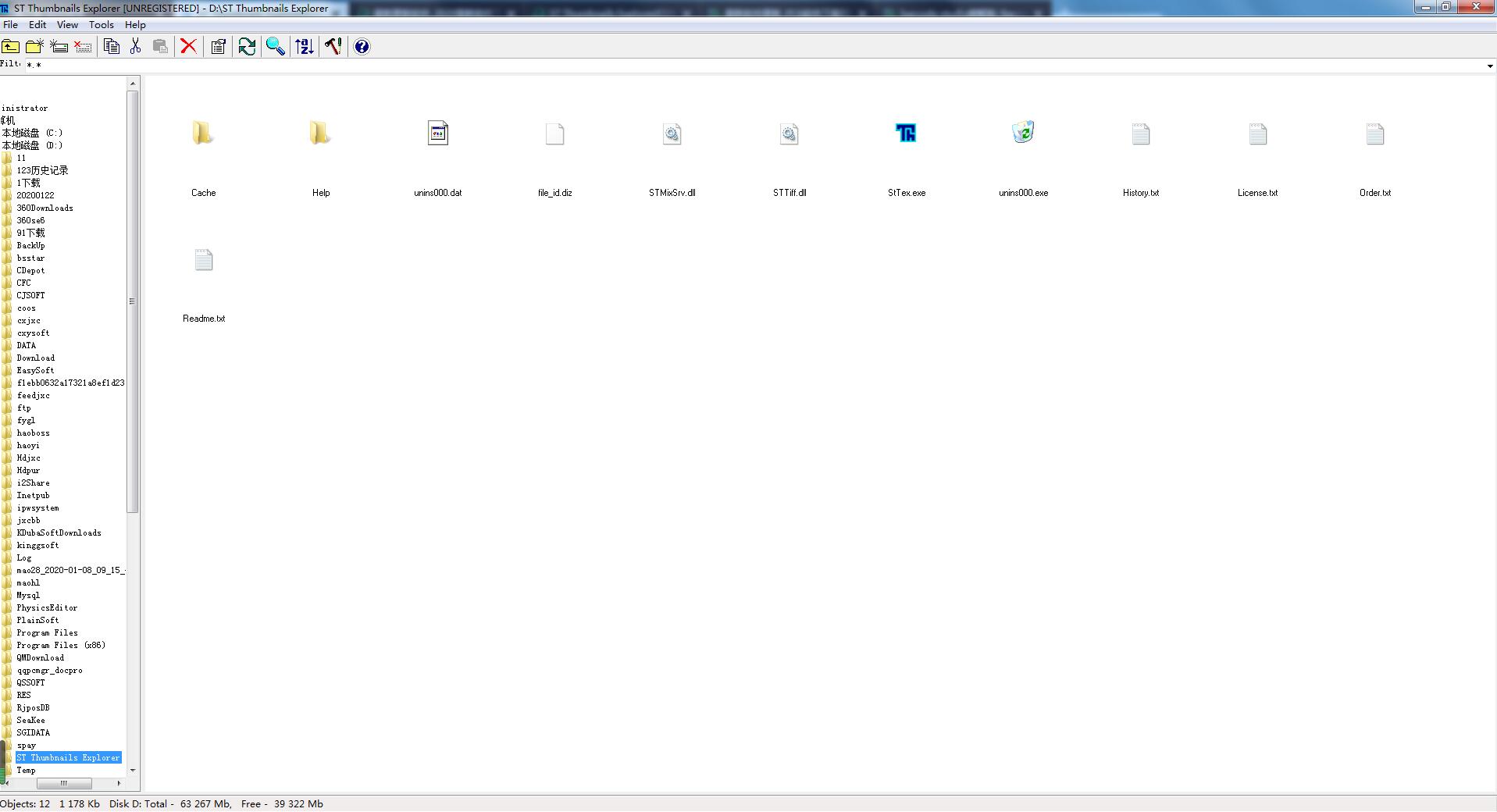Click tree panel scroll up arrow
The width and height of the screenshot is (1497, 812).
[133, 83]
